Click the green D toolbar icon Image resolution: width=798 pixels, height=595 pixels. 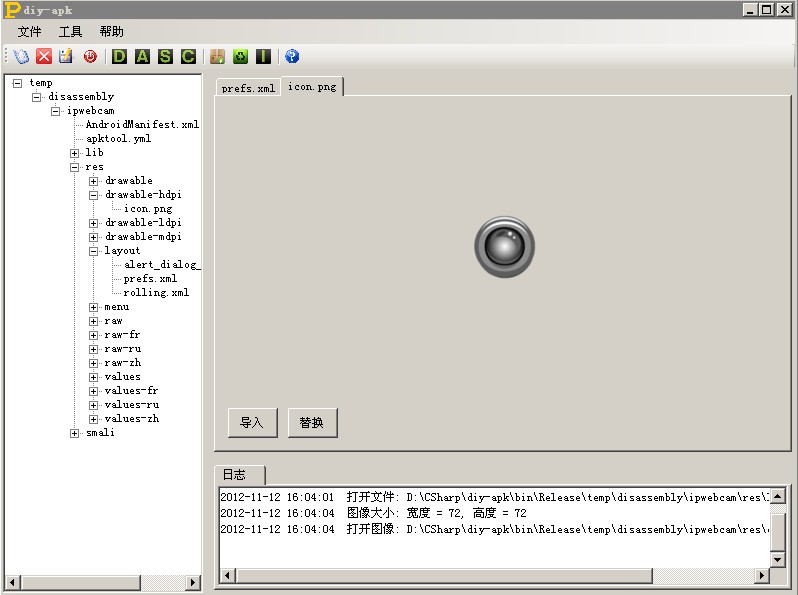(120, 57)
